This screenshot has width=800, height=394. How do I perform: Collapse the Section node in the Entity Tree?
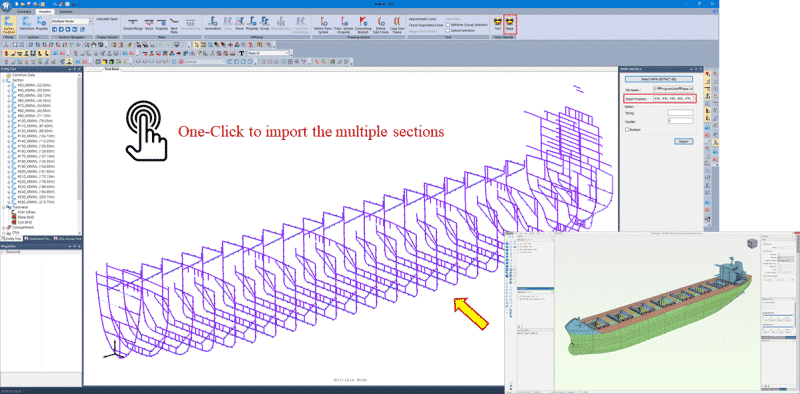click(4, 80)
